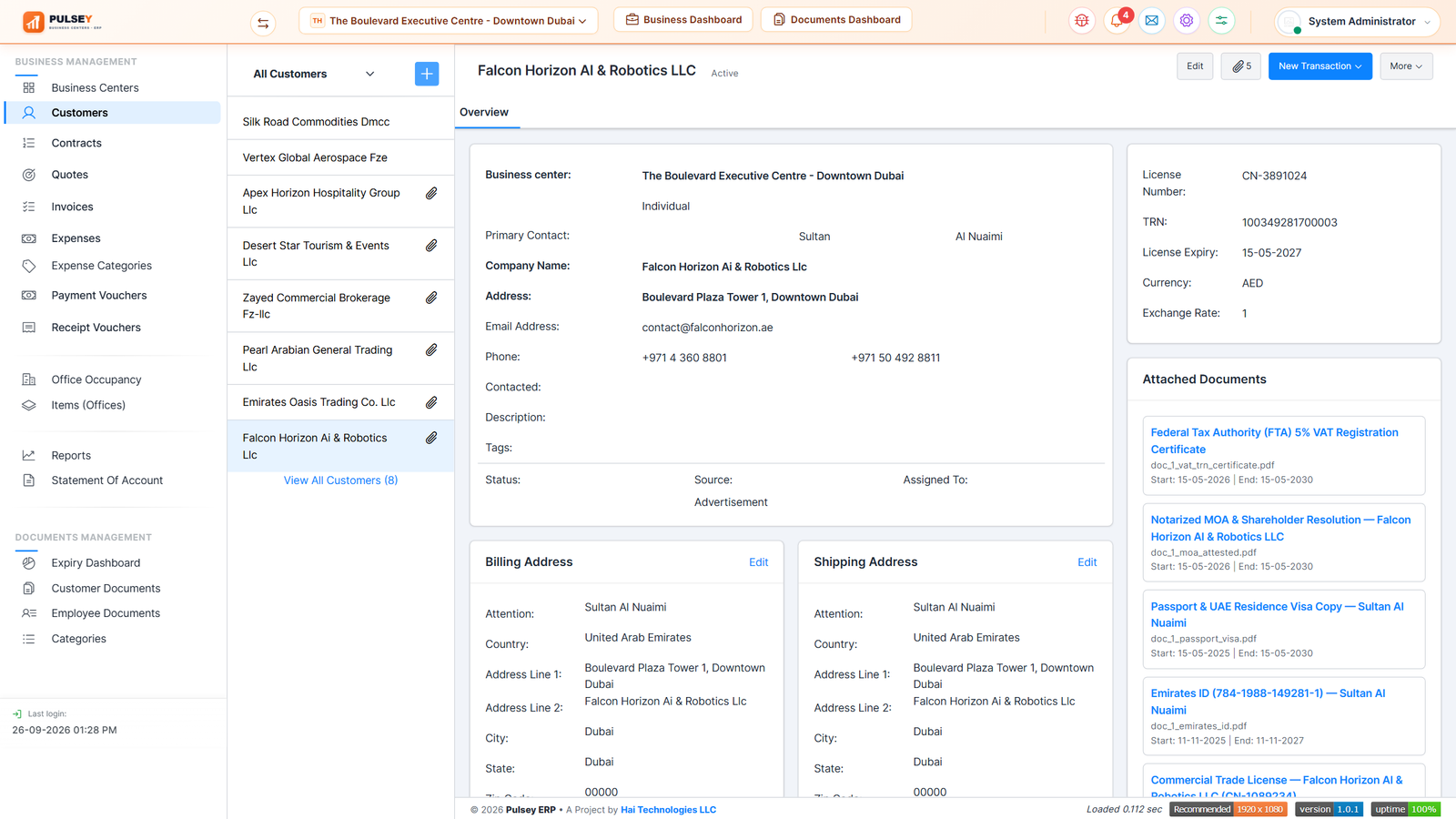Screen dimensions: 1456x819
Task: Click Hai Technologies LLC footer link
Action: [668, 810]
